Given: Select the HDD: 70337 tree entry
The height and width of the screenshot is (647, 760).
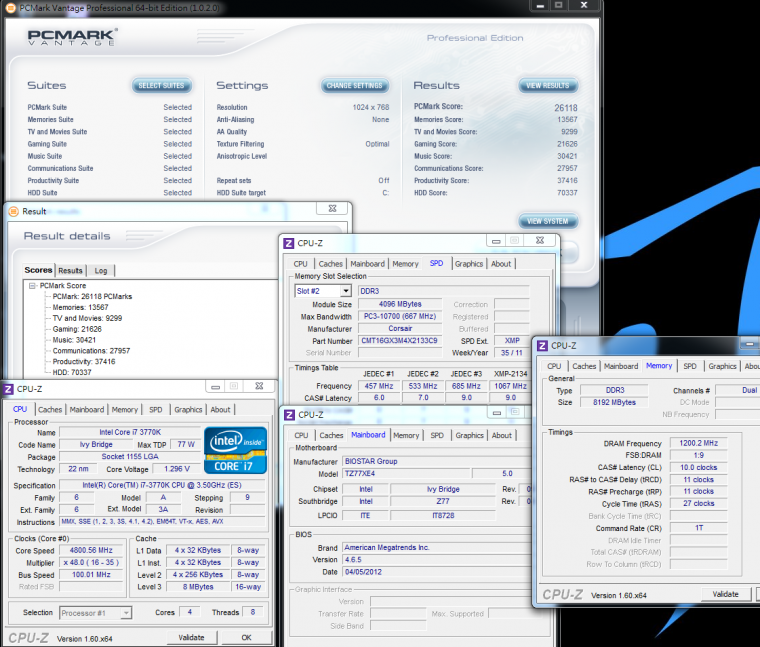Looking at the screenshot, I should [x=70, y=372].
